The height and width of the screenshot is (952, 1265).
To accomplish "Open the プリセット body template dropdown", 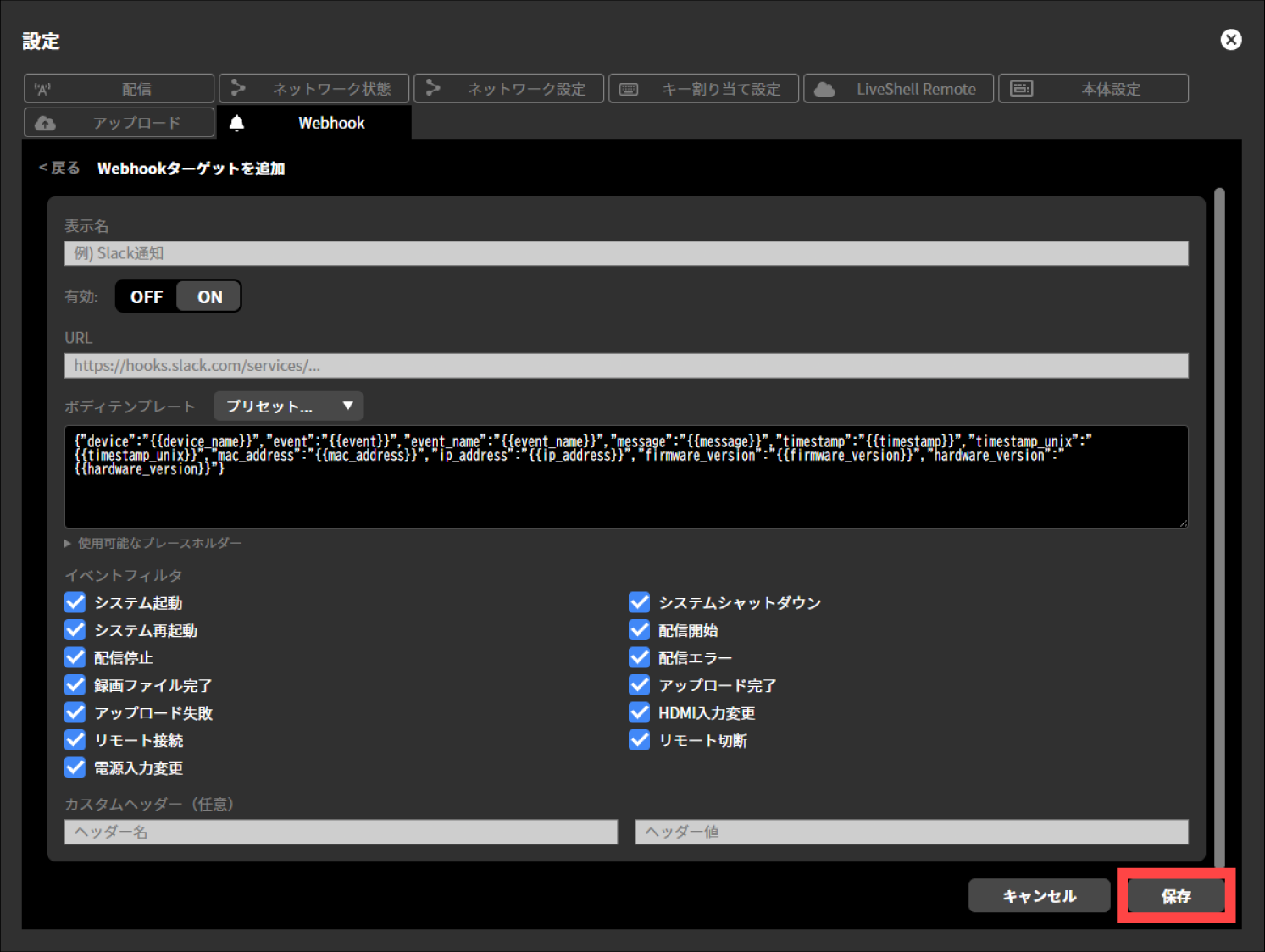I will pos(288,406).
